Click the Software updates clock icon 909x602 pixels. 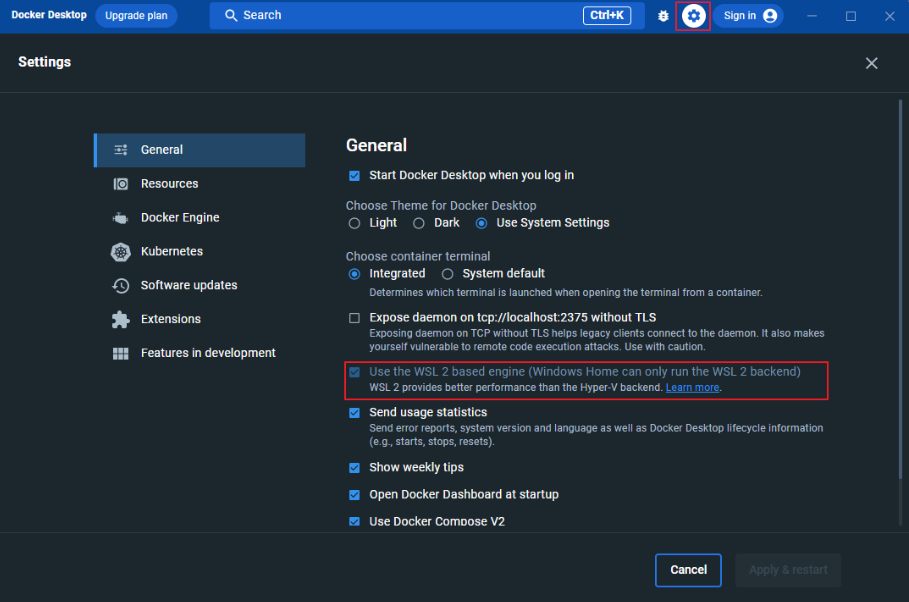[x=121, y=285]
